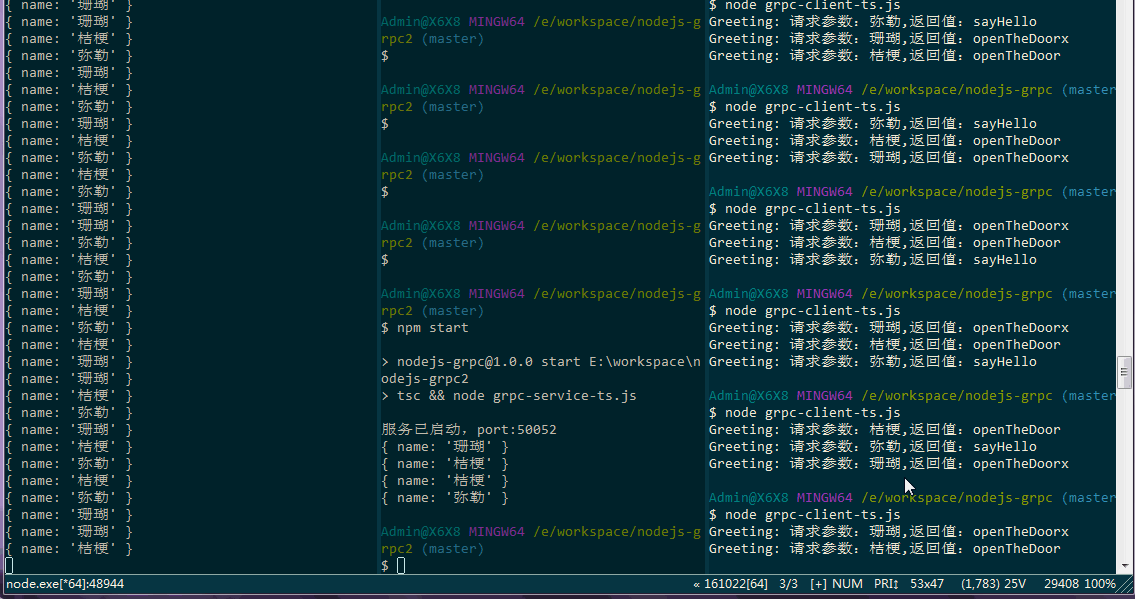Open a new console with the [+] status bar button
This screenshot has width=1135, height=599.
click(821, 584)
